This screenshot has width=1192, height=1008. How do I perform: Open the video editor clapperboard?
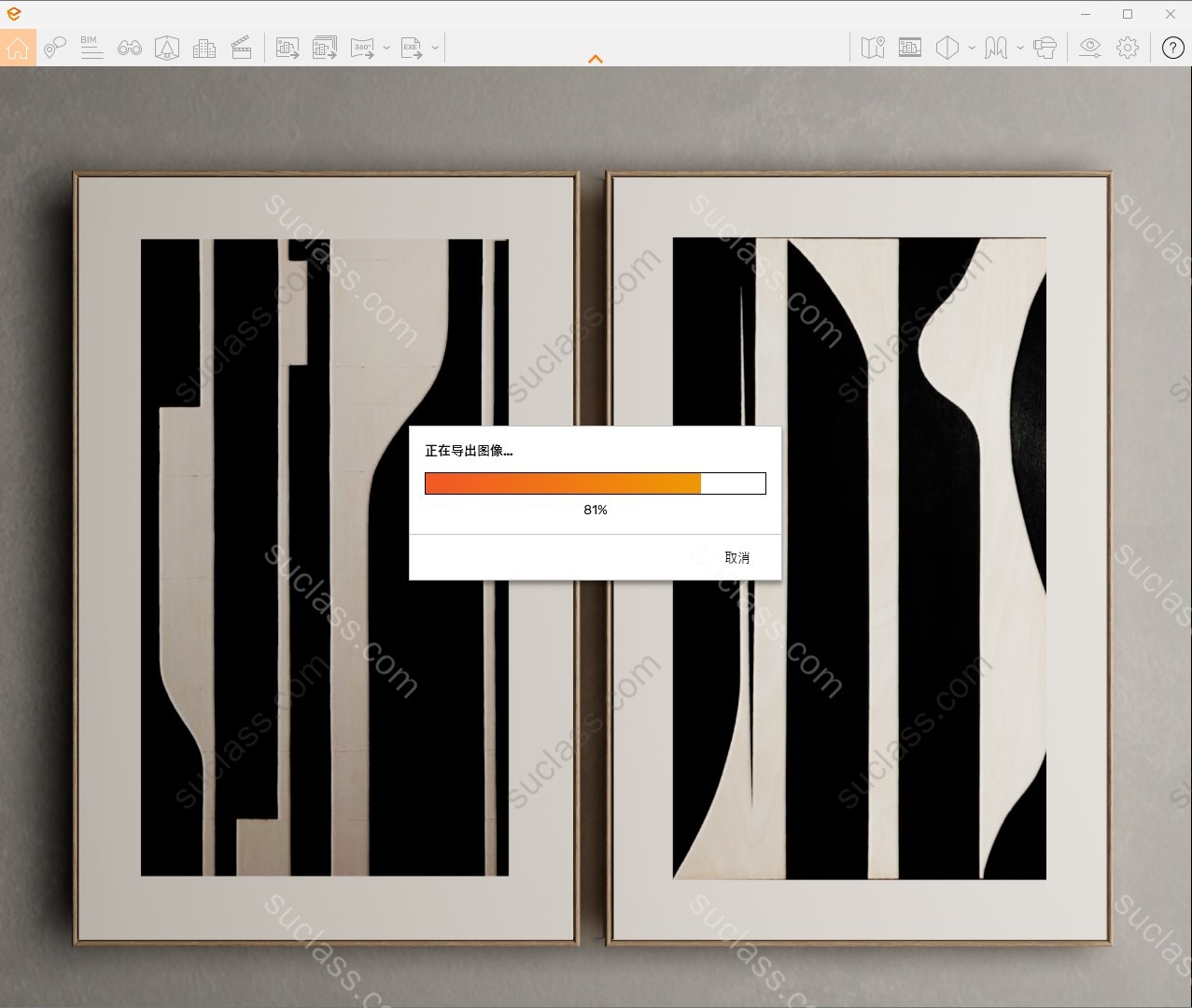coord(242,48)
